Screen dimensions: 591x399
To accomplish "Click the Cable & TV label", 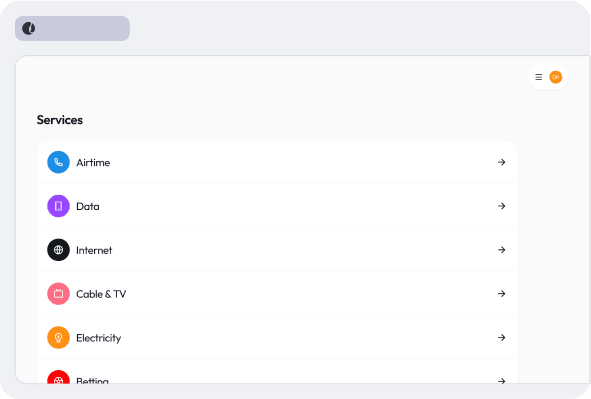I will 101,294.
